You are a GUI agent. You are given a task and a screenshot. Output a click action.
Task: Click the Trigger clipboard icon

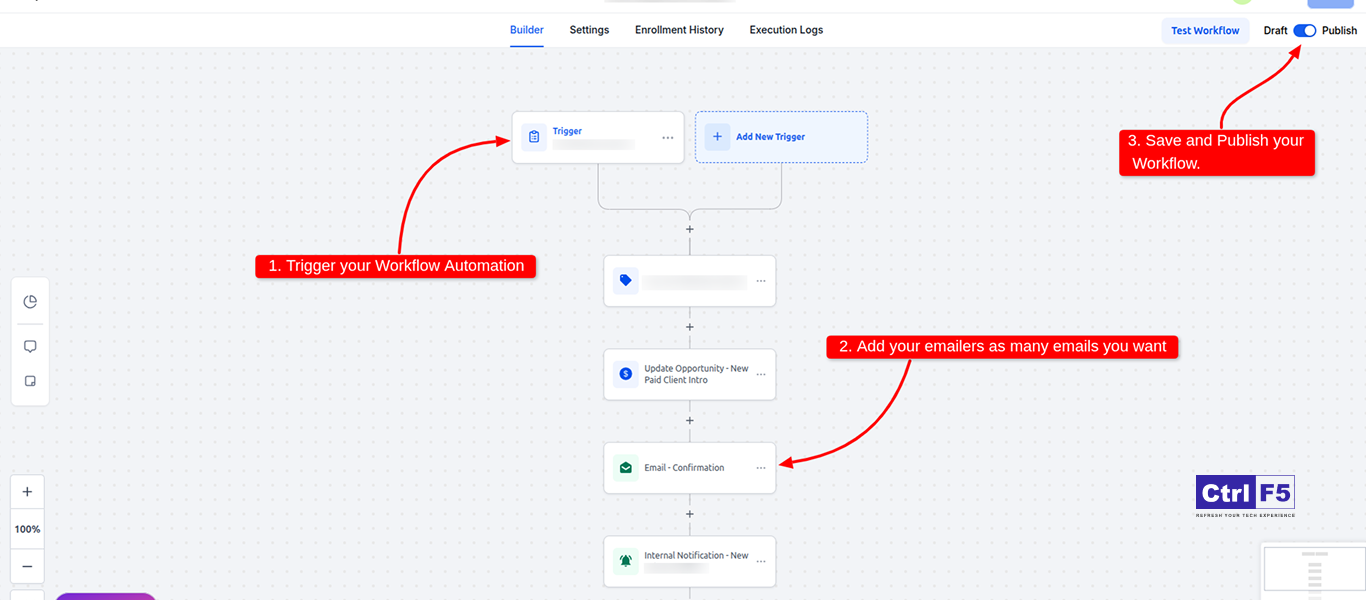click(x=534, y=137)
